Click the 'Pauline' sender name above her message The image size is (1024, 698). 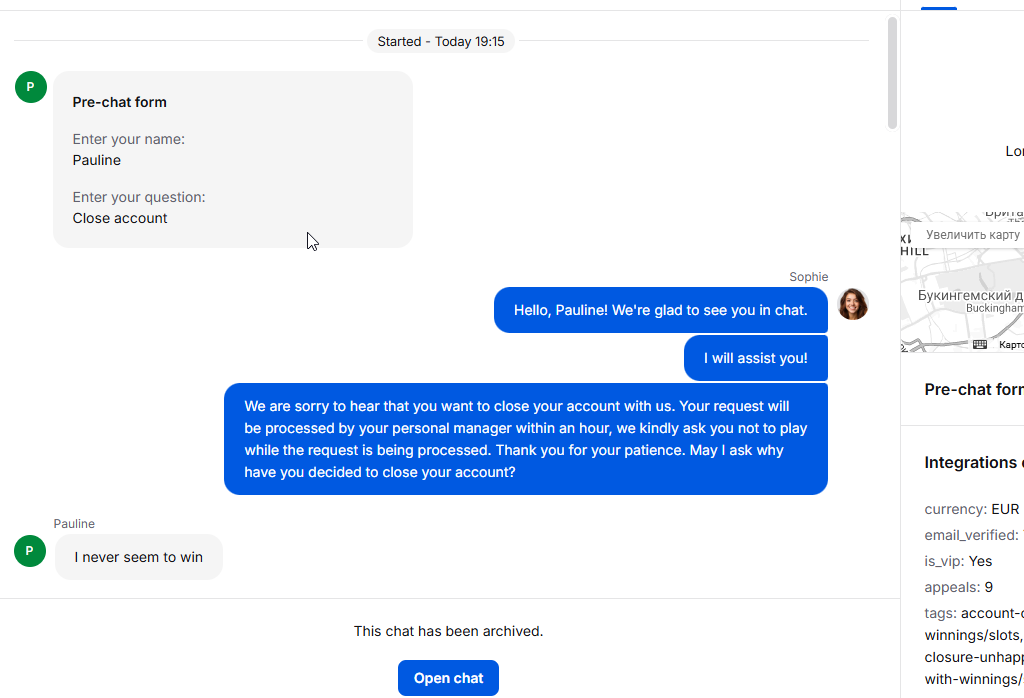[x=74, y=524]
